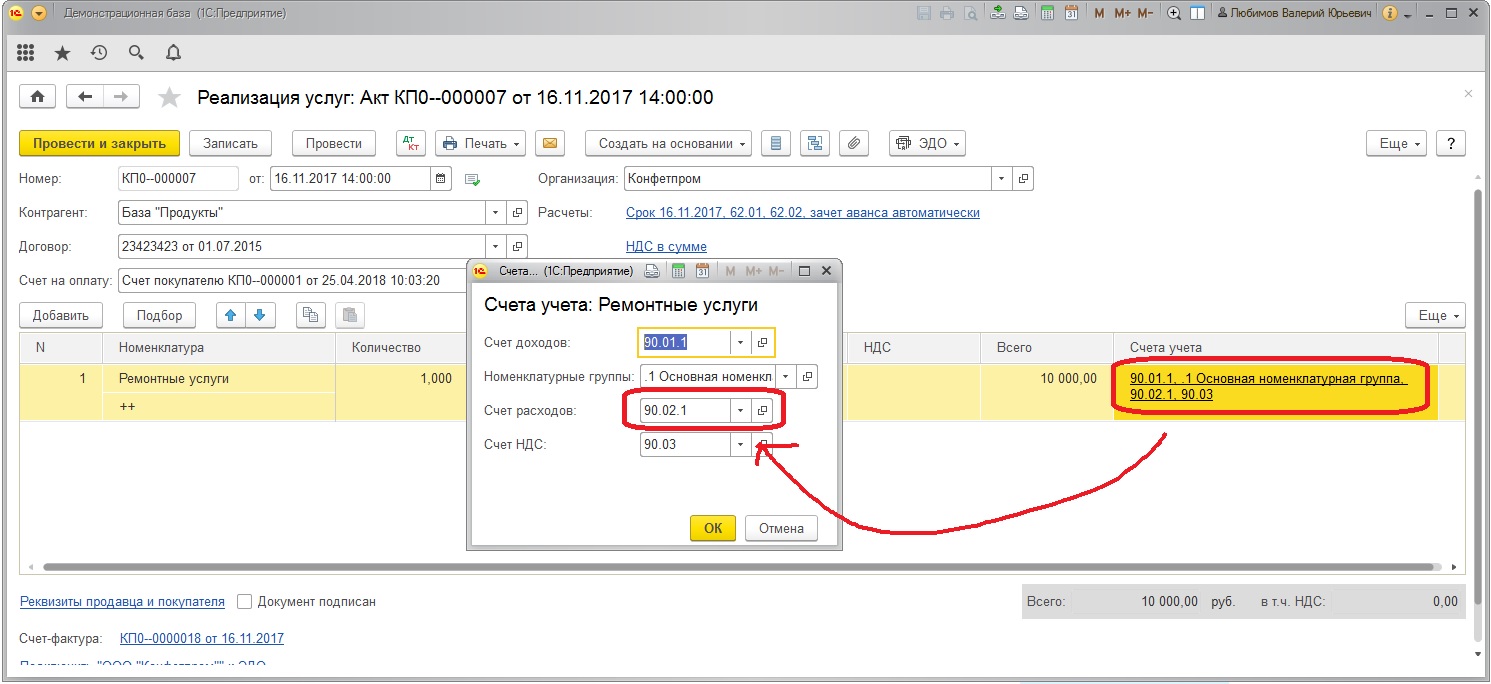Open Печать menu
Viewport: 1491px width, 684px height.
pyautogui.click(x=483, y=143)
